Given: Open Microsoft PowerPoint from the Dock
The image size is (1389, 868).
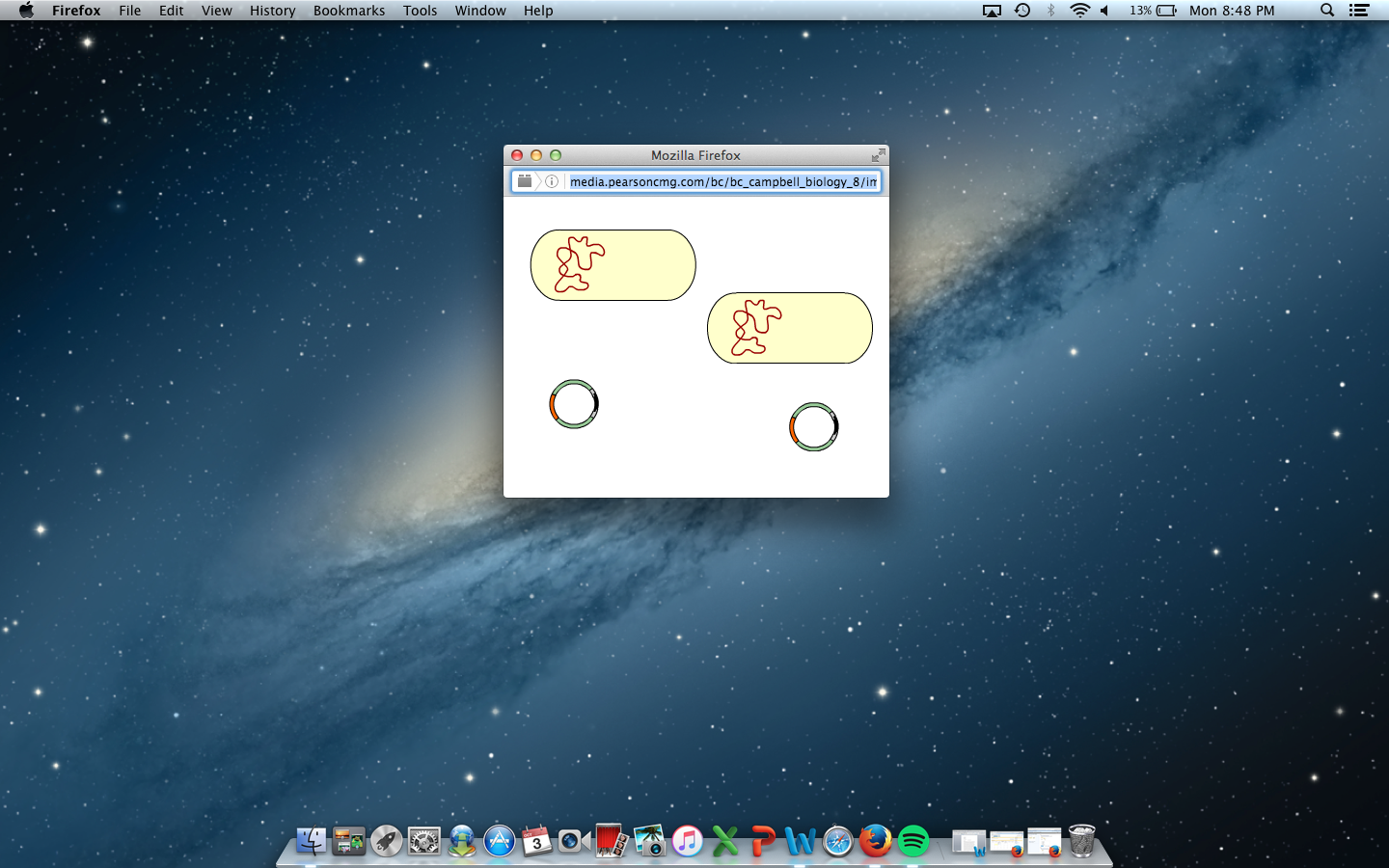Looking at the screenshot, I should coord(762,841).
